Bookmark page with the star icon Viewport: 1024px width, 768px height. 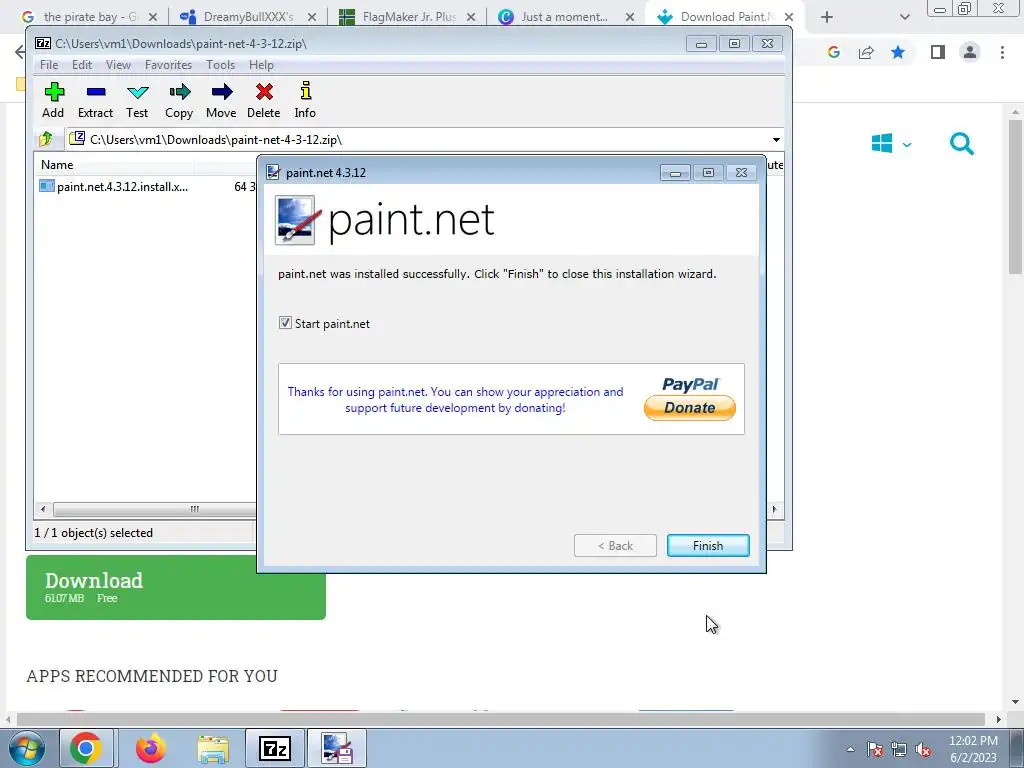click(898, 52)
